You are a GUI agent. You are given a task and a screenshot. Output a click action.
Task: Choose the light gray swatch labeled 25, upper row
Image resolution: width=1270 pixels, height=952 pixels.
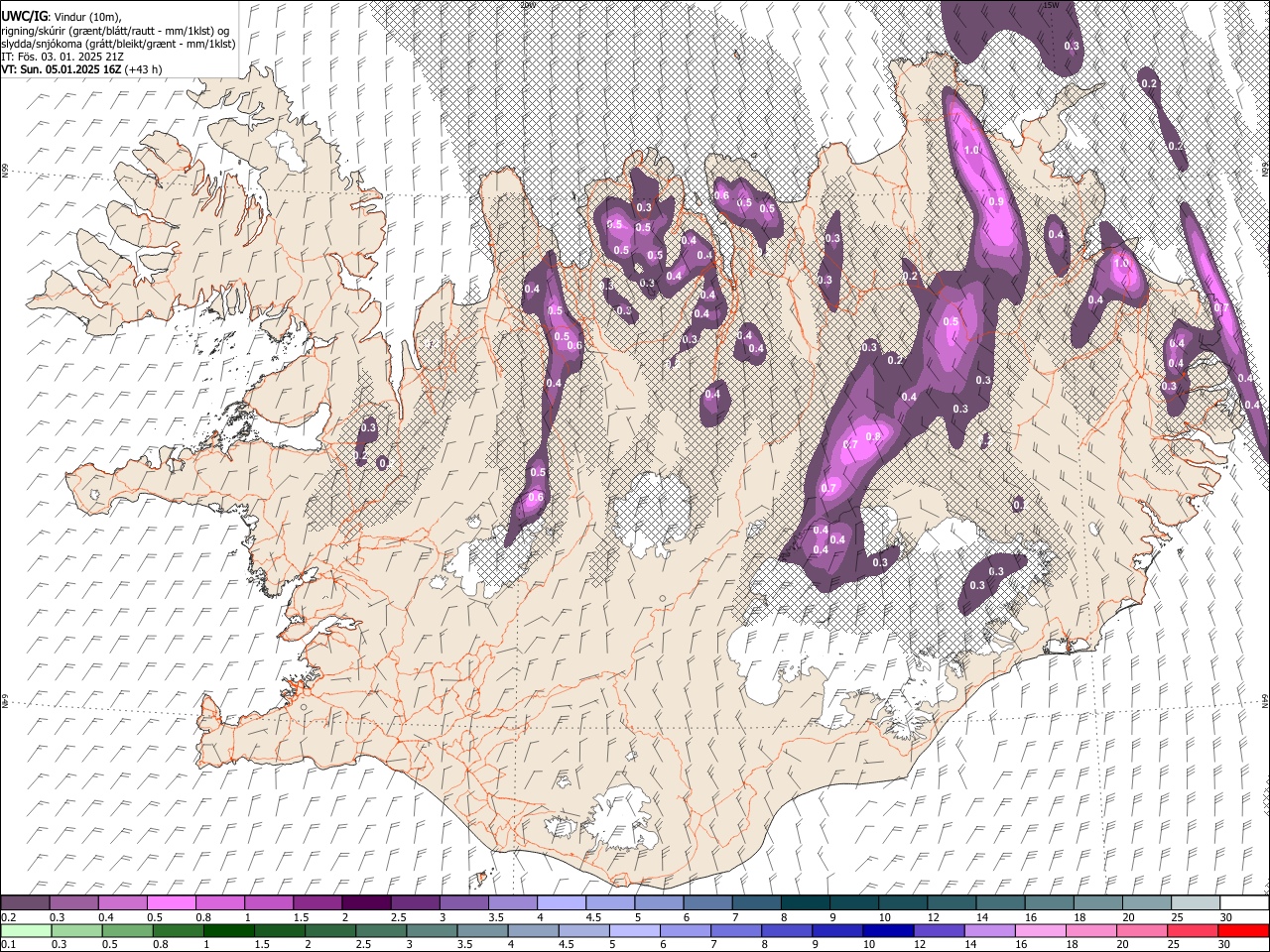[1196, 903]
